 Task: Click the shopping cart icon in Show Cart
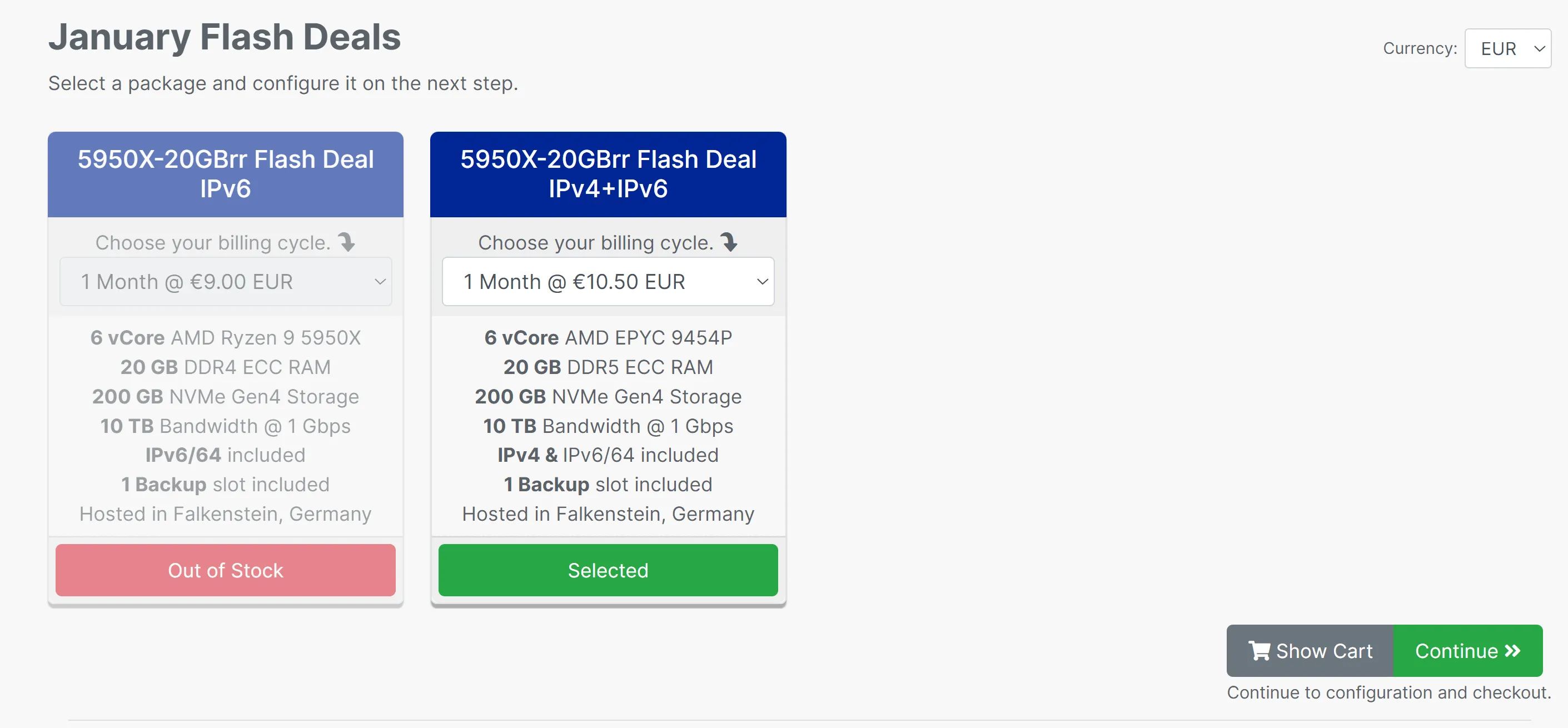click(x=1259, y=651)
